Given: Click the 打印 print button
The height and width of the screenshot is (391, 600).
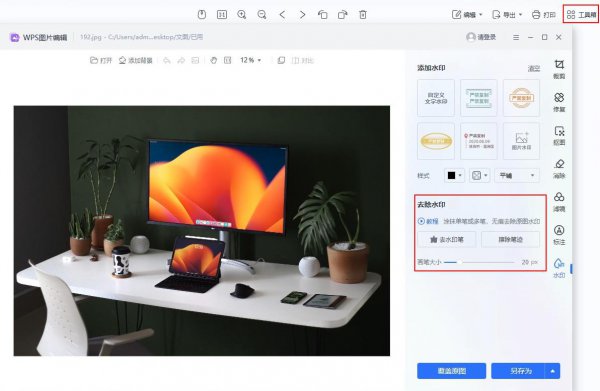Looking at the screenshot, I should [x=544, y=15].
